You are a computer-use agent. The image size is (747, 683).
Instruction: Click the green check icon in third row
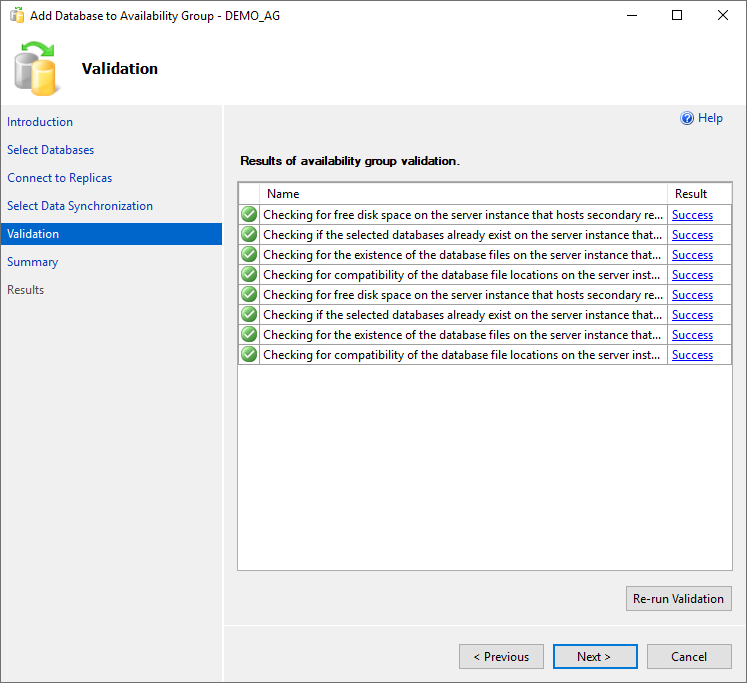(x=249, y=255)
